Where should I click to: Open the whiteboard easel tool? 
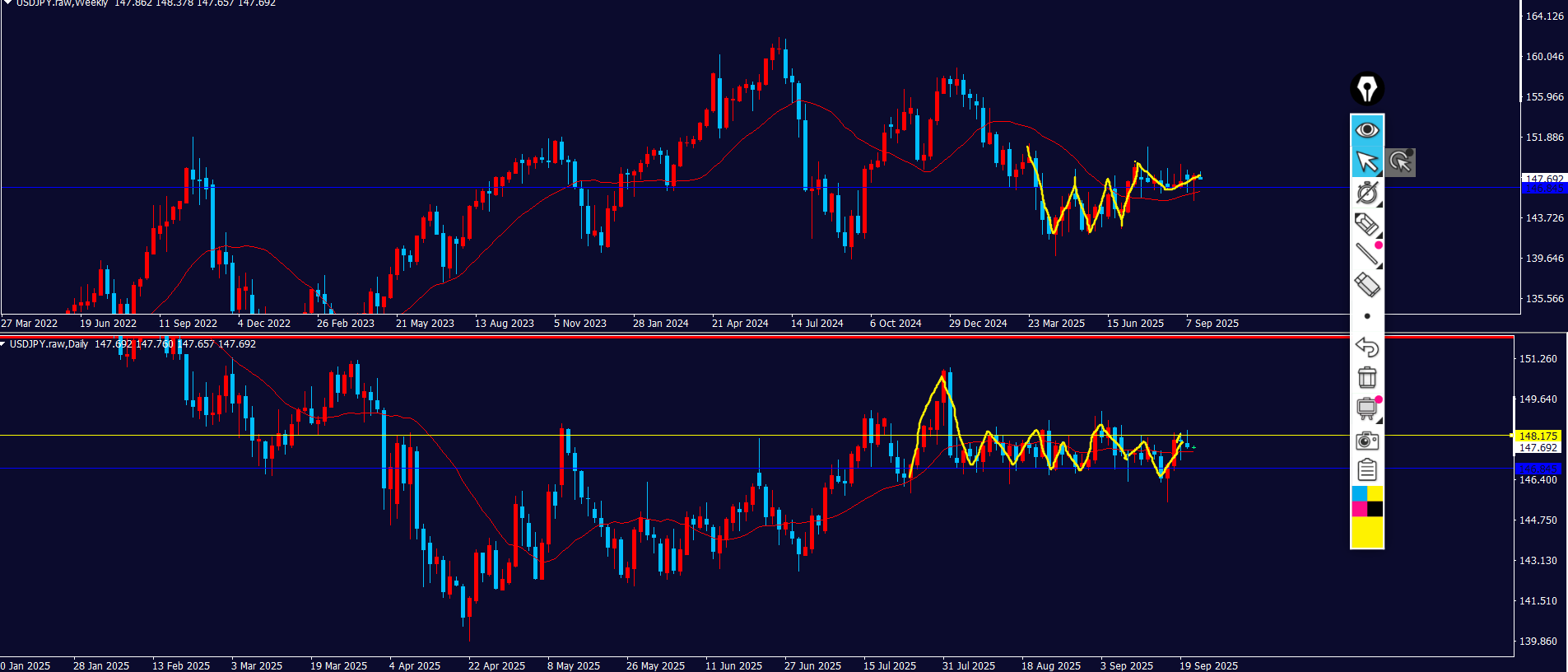(1367, 408)
